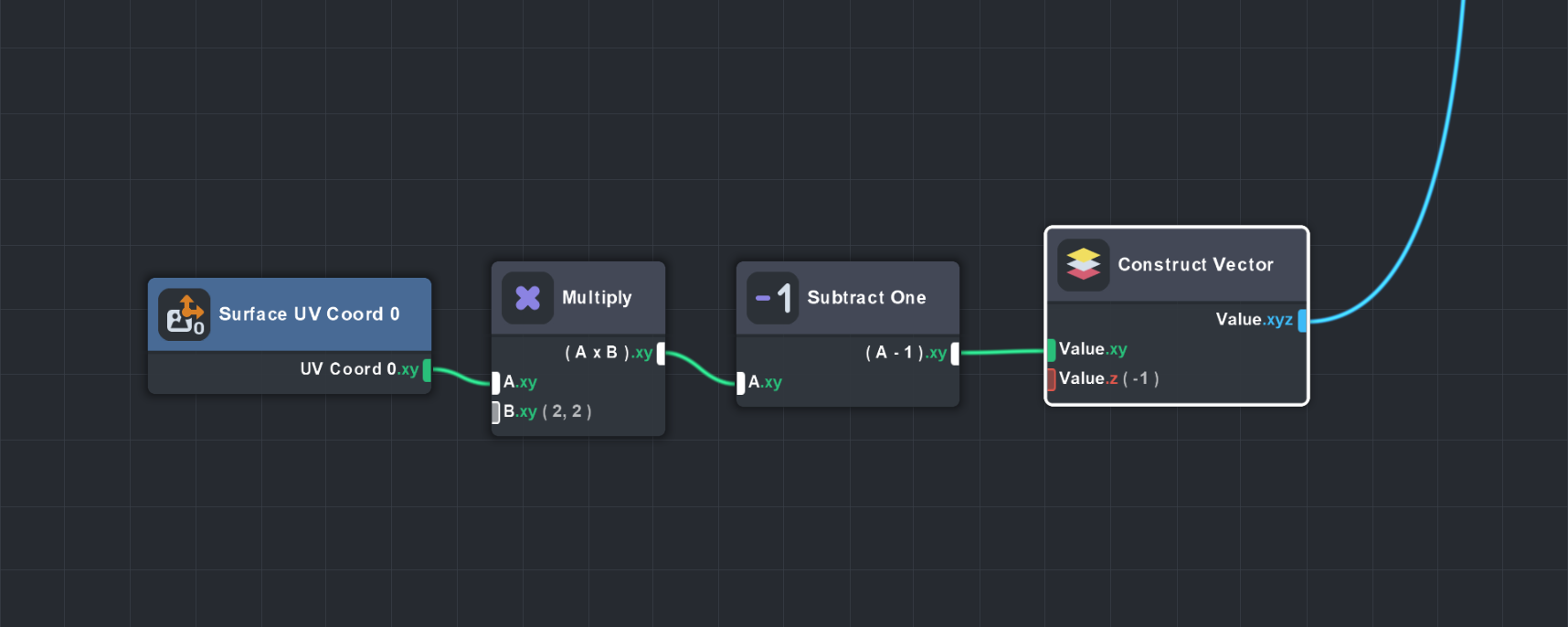Viewport: 1568px width, 627px height.
Task: Click the Subtract One node's A.xy input port
Action: 741,383
